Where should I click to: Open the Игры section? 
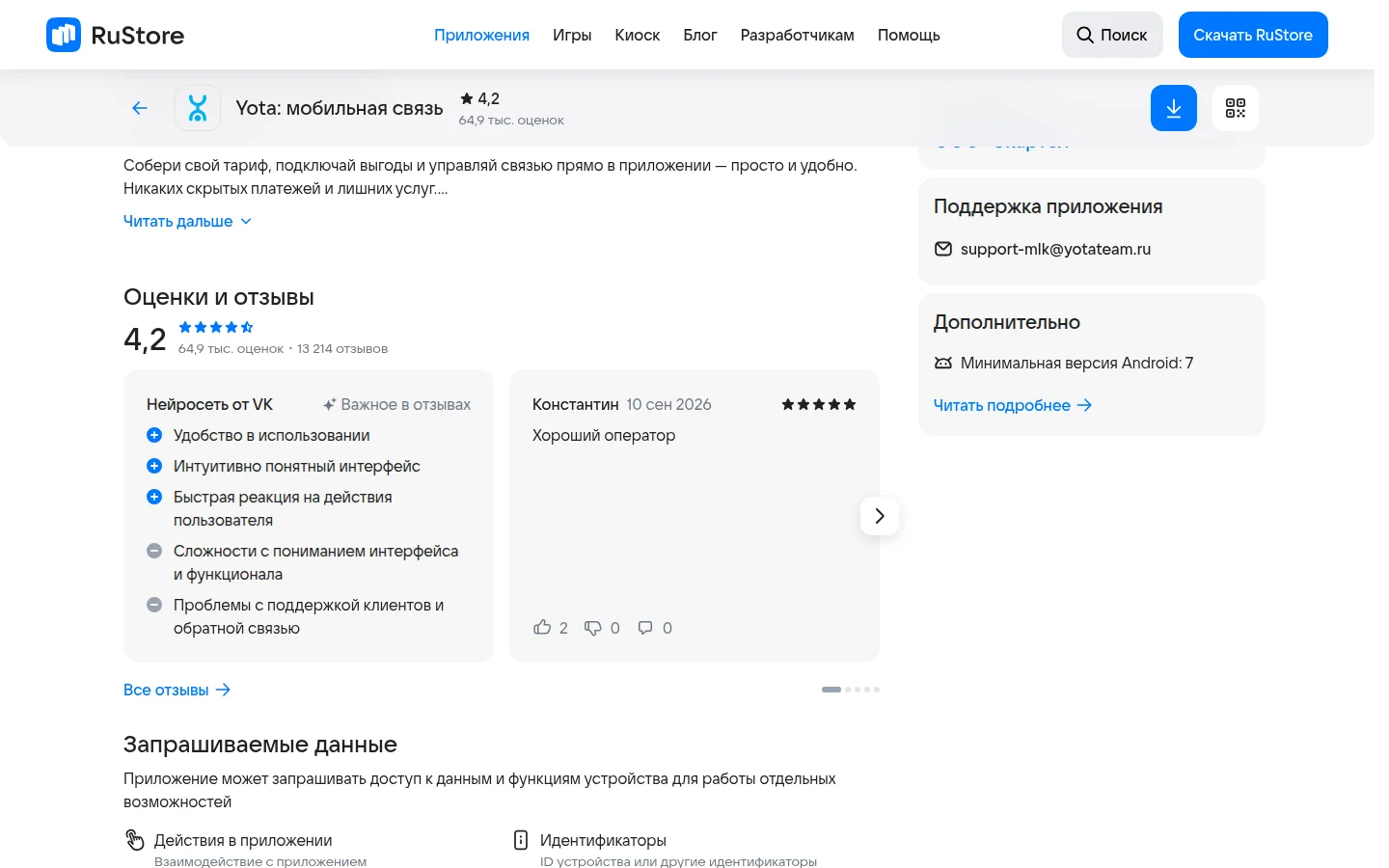tap(572, 35)
